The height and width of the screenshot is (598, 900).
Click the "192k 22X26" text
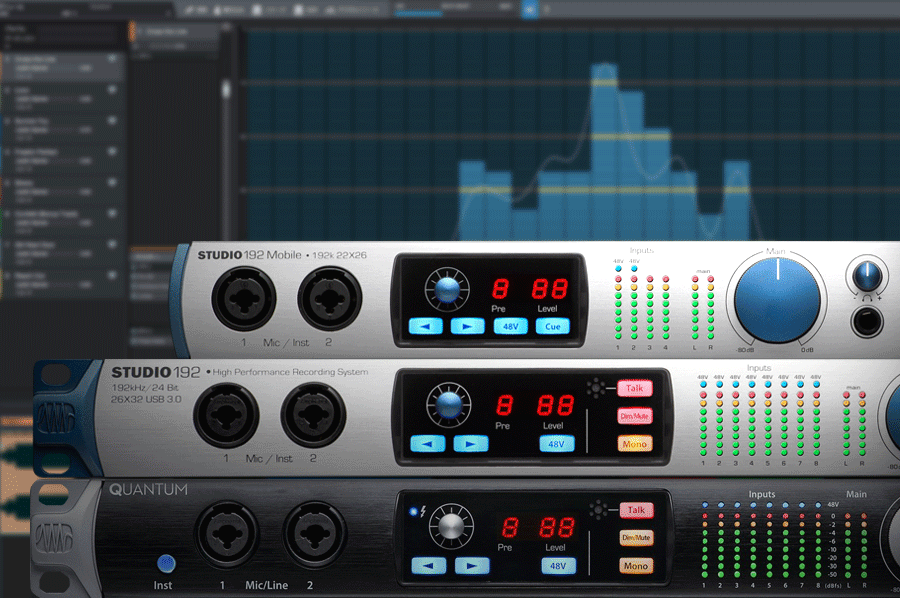click(339, 255)
